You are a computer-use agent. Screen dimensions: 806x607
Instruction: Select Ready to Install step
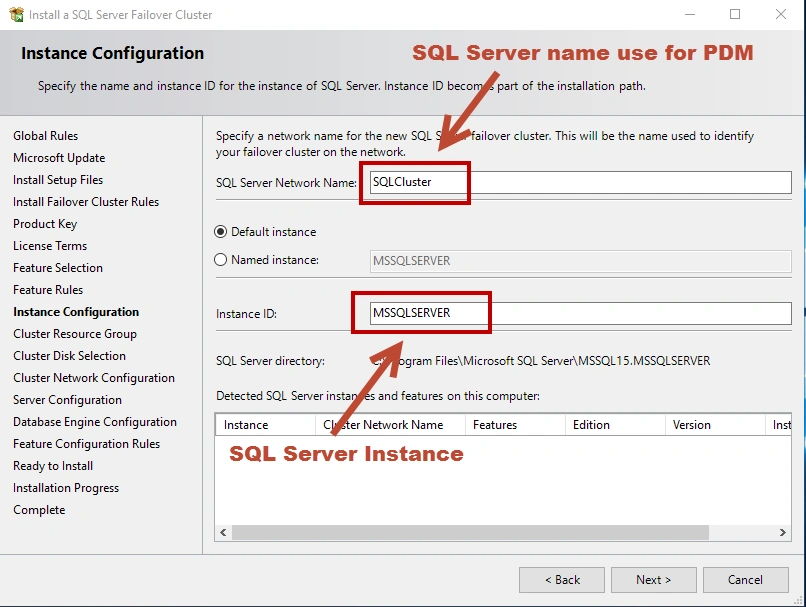[53, 466]
